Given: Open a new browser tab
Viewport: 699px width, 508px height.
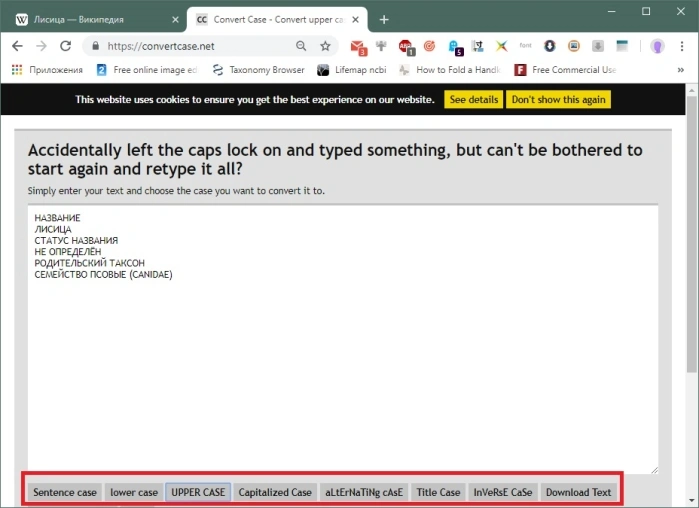Looking at the screenshot, I should click(384, 20).
